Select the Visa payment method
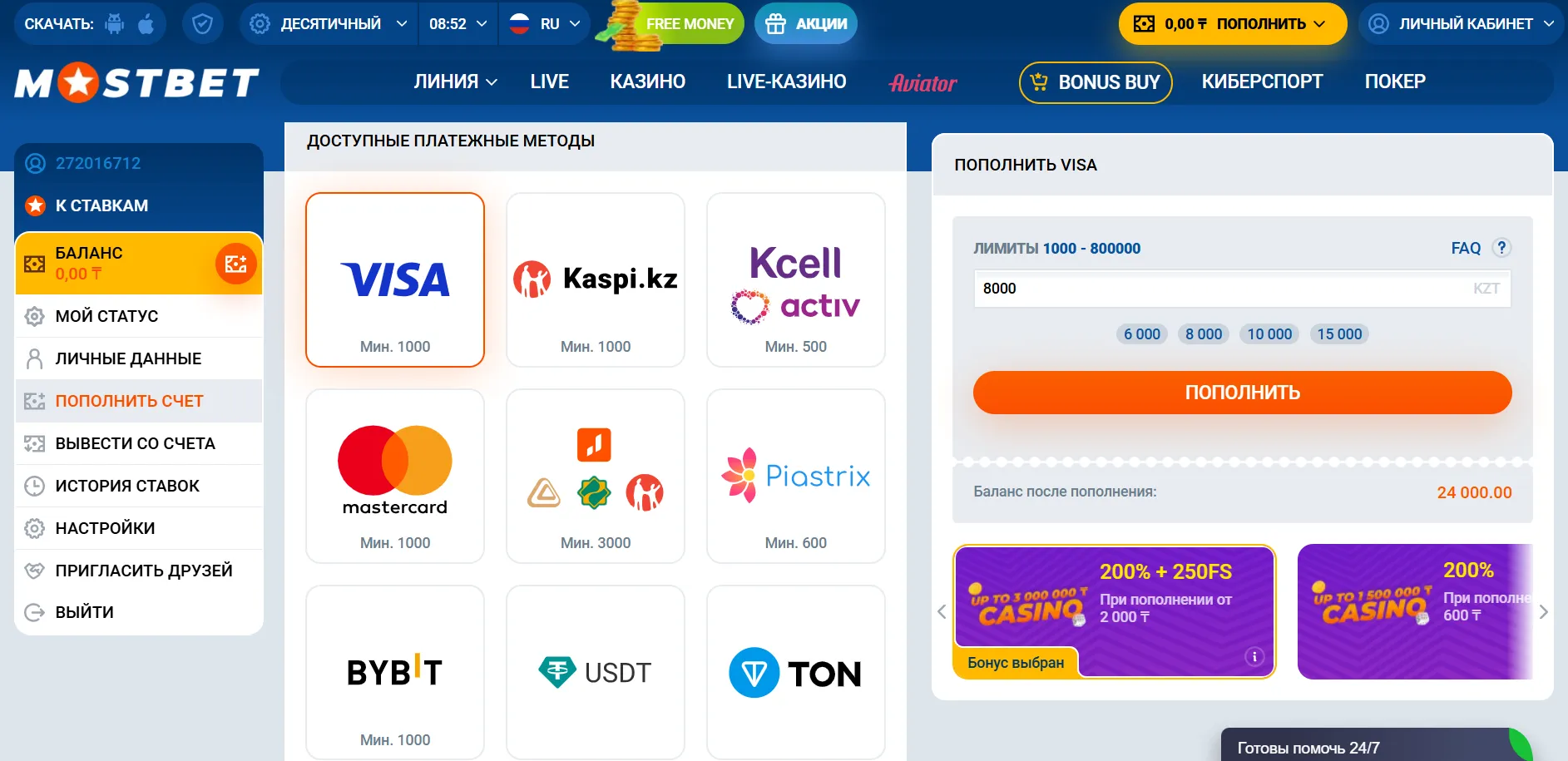Viewport: 1568px width, 761px height. tap(395, 279)
